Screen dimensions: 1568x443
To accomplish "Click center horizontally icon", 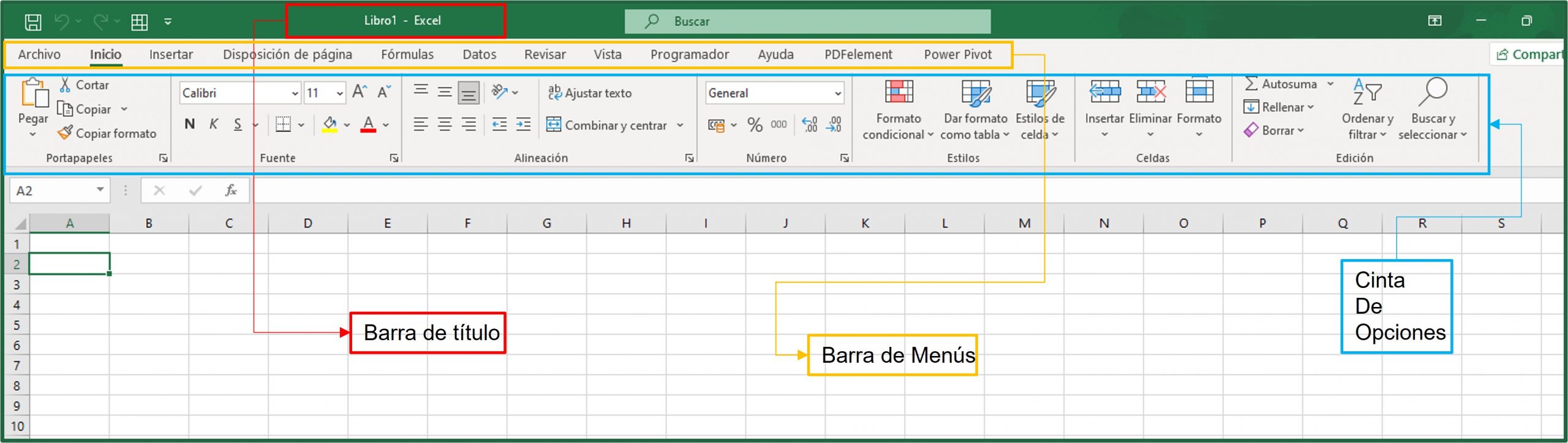I will [445, 125].
